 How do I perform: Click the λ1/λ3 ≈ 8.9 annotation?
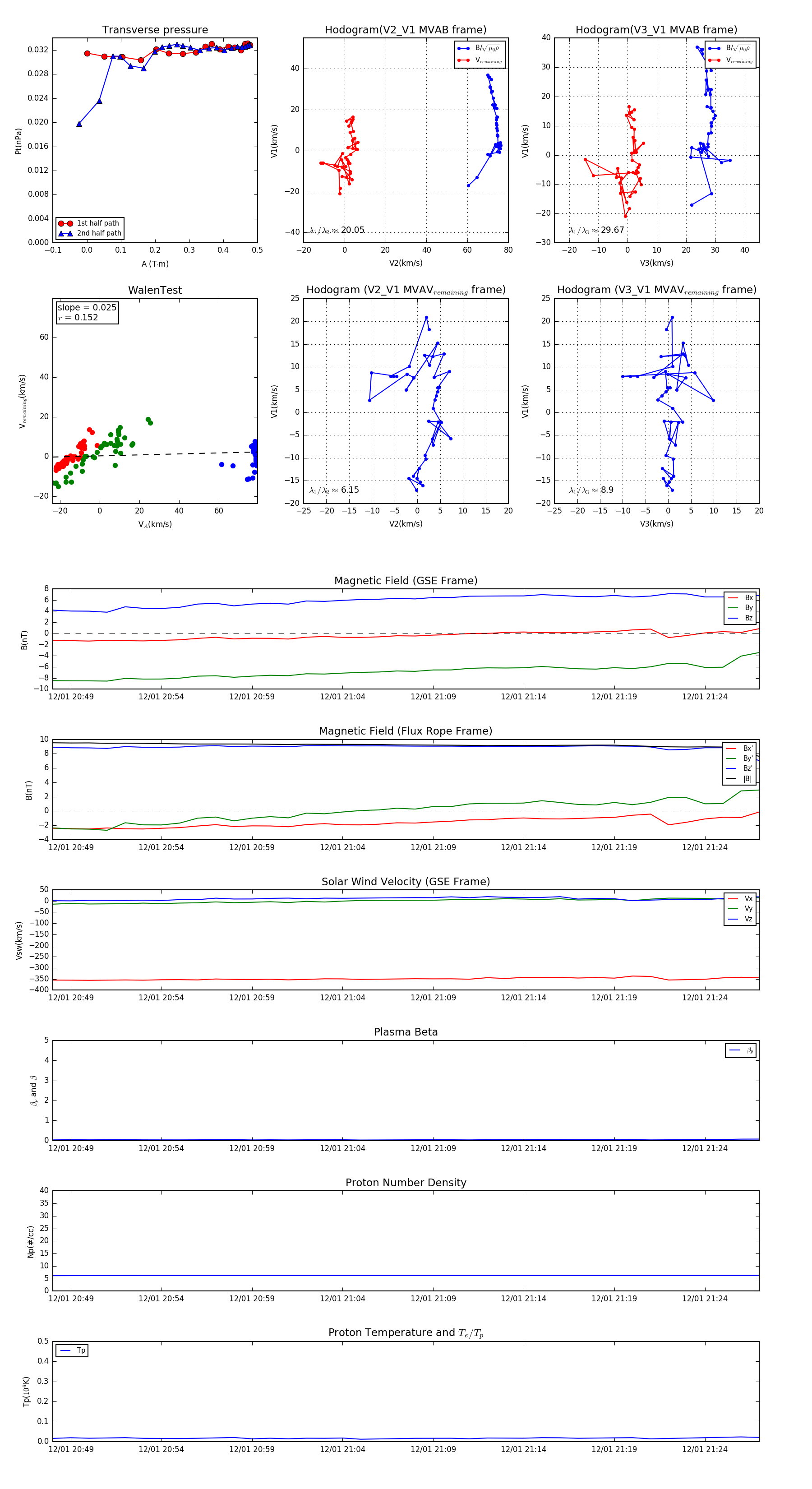point(591,490)
